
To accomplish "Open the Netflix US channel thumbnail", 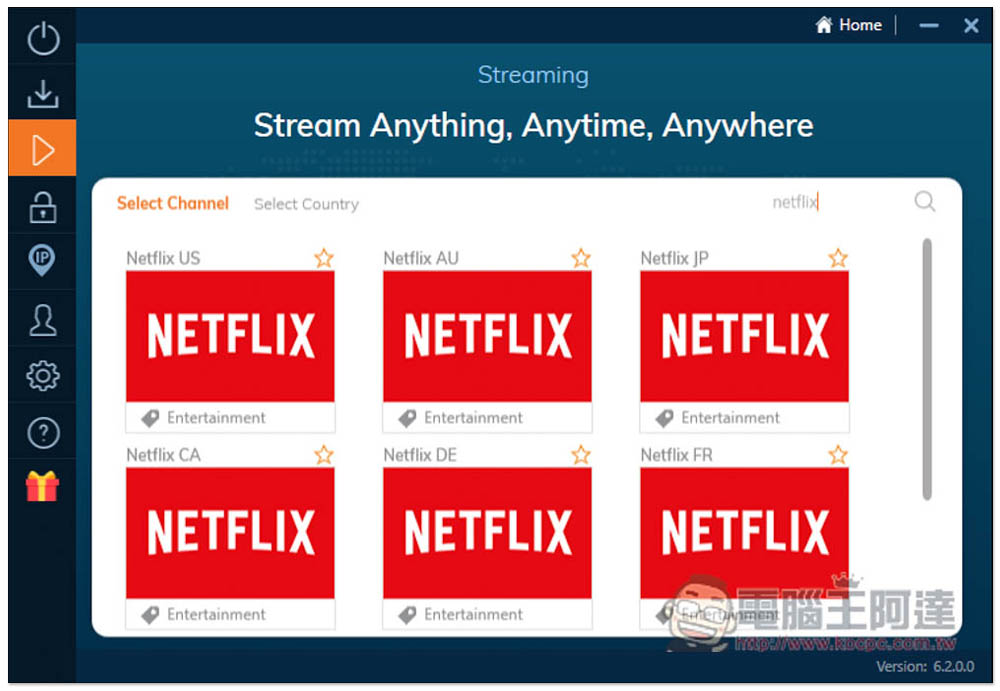I will 230,336.
